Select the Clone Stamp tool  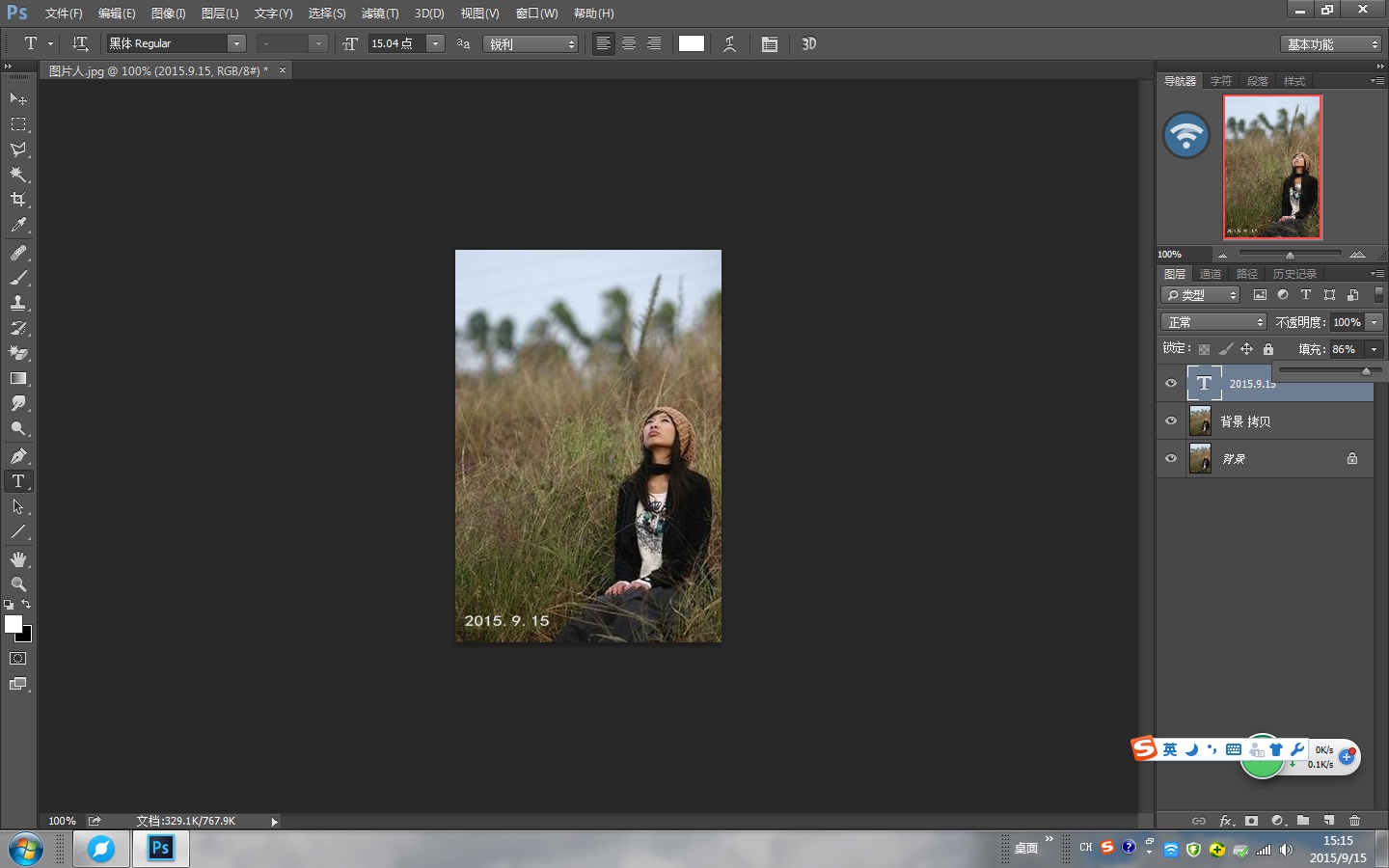coord(18,303)
